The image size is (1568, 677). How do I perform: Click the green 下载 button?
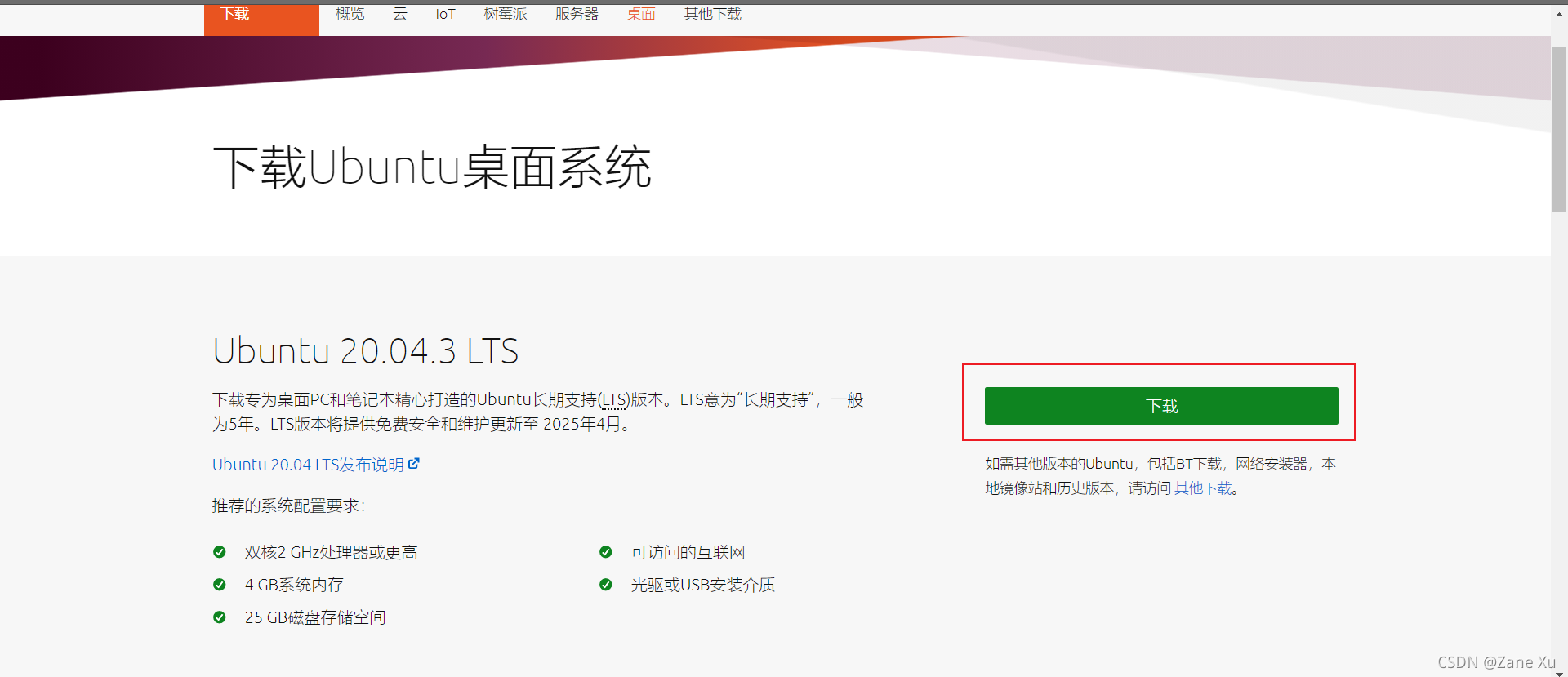click(x=1161, y=406)
